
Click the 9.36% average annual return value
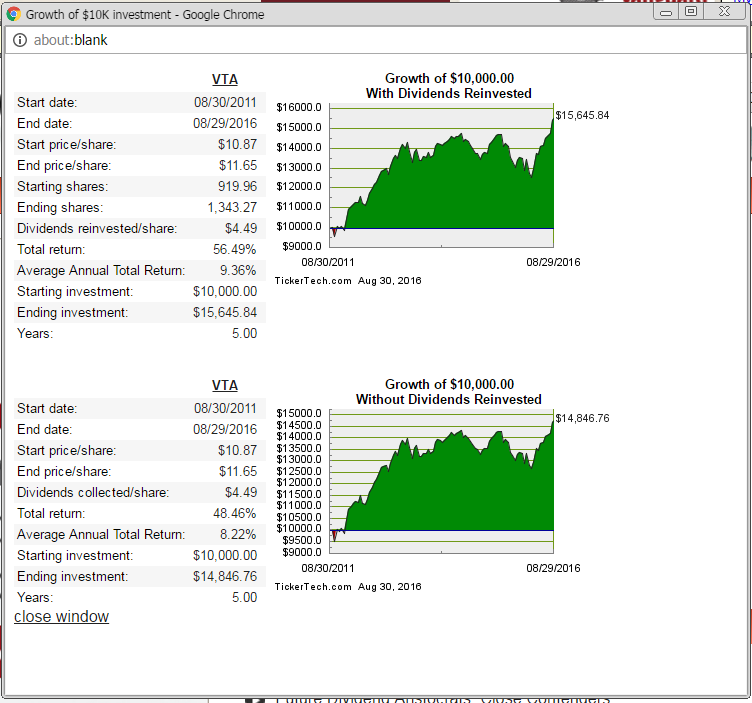[238, 271]
